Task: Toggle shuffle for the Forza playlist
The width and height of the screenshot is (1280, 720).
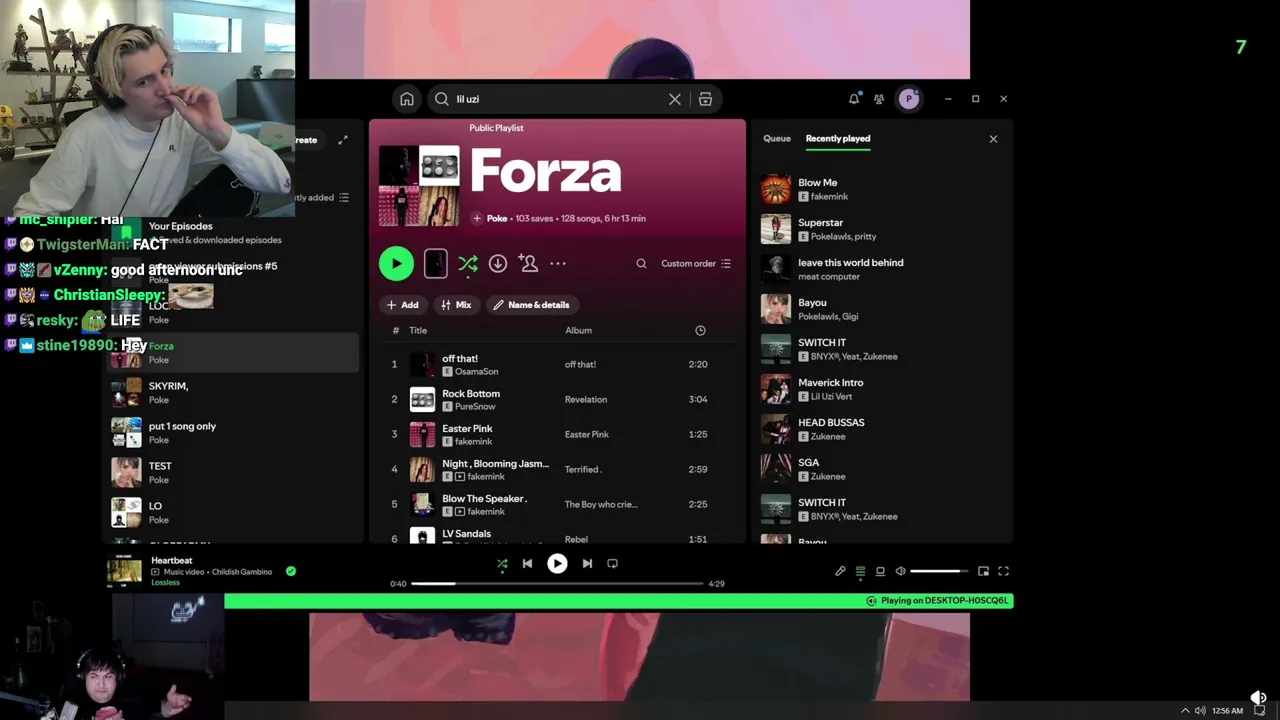Action: pos(467,263)
